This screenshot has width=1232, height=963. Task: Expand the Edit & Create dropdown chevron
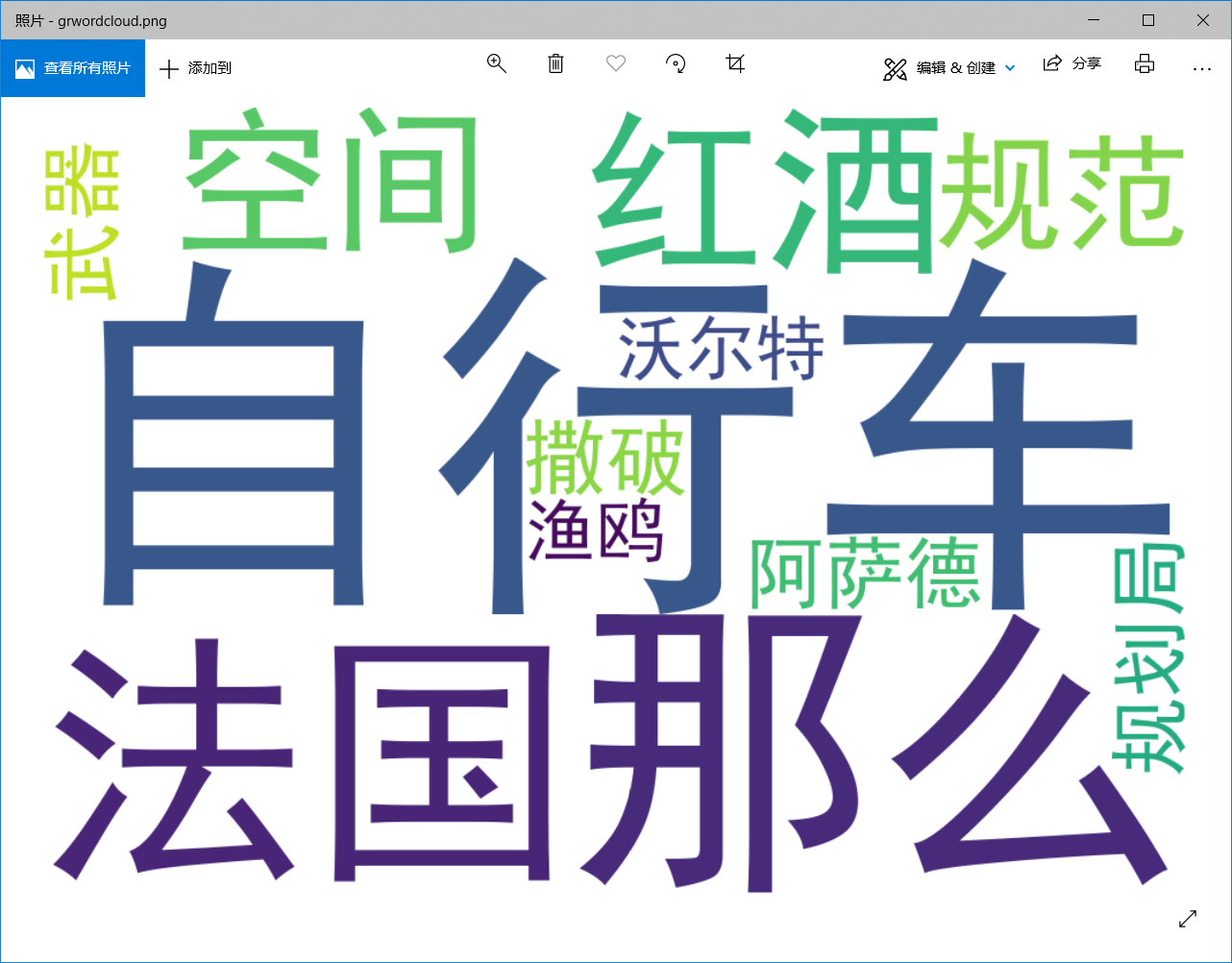tap(1009, 68)
